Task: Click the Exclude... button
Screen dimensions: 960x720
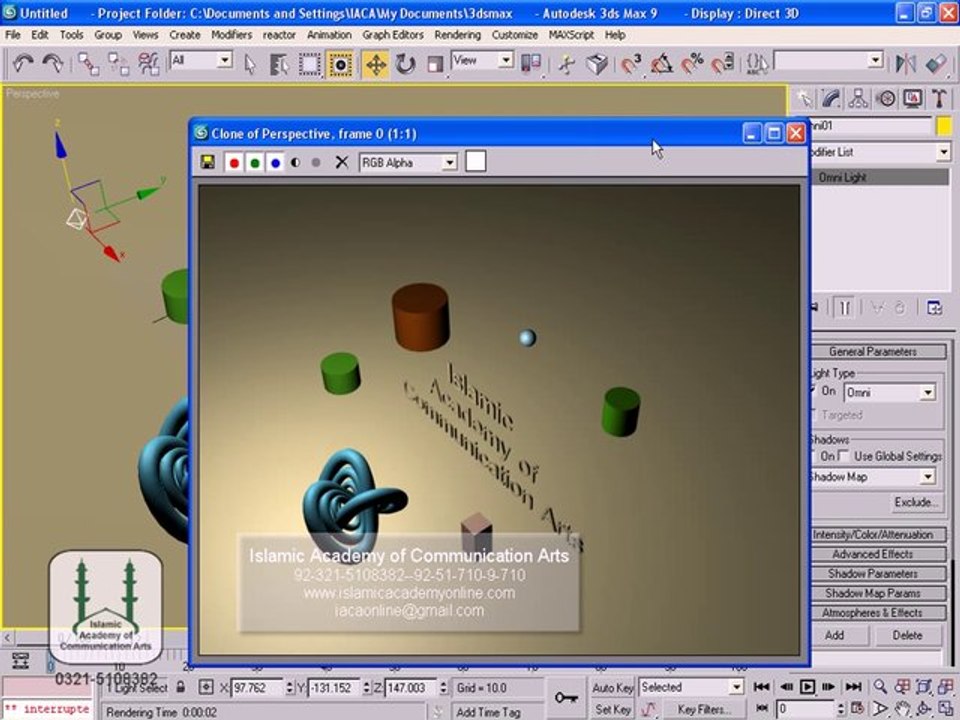Action: 915,502
